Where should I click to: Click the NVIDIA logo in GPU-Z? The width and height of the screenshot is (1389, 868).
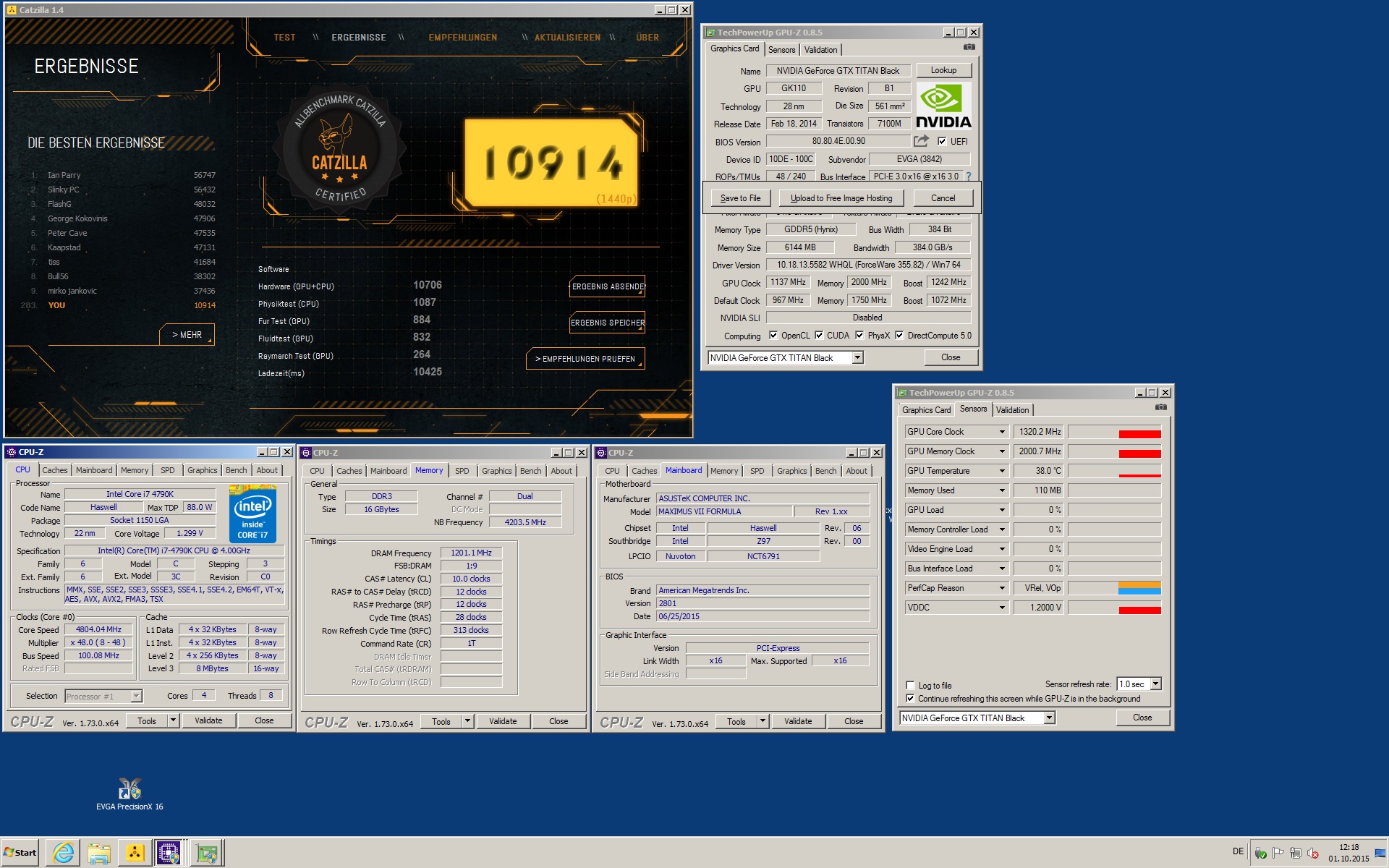tap(943, 106)
